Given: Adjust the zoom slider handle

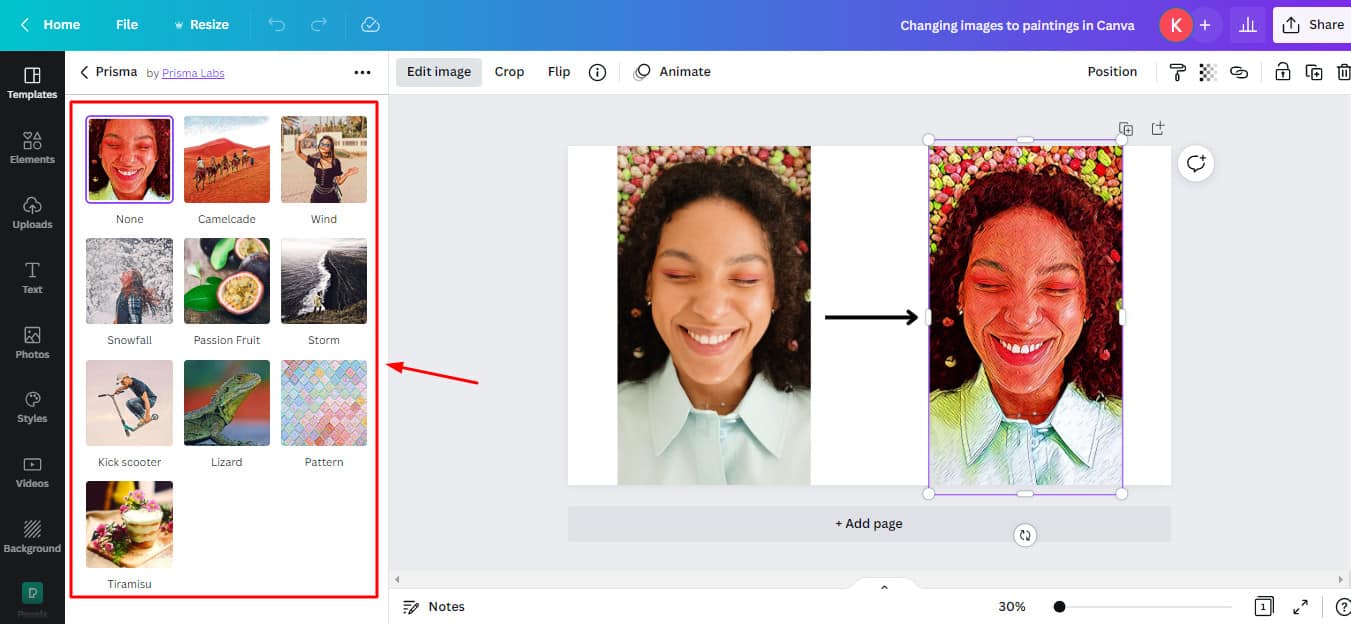Looking at the screenshot, I should [1059, 607].
